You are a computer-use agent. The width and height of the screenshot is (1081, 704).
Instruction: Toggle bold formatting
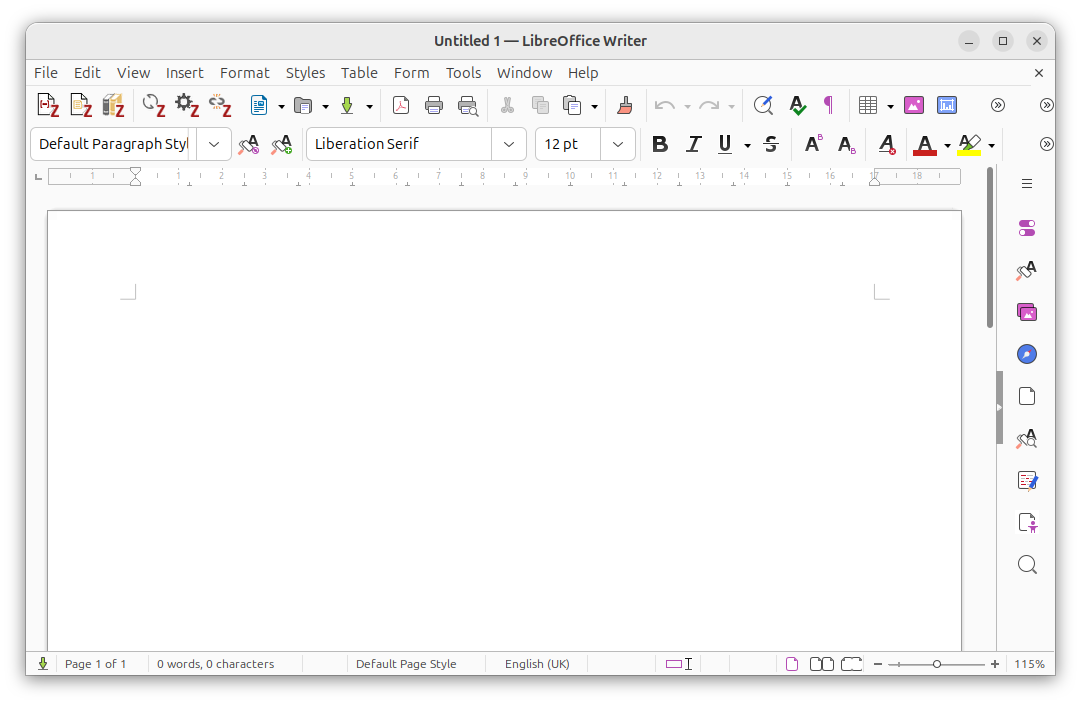click(660, 144)
